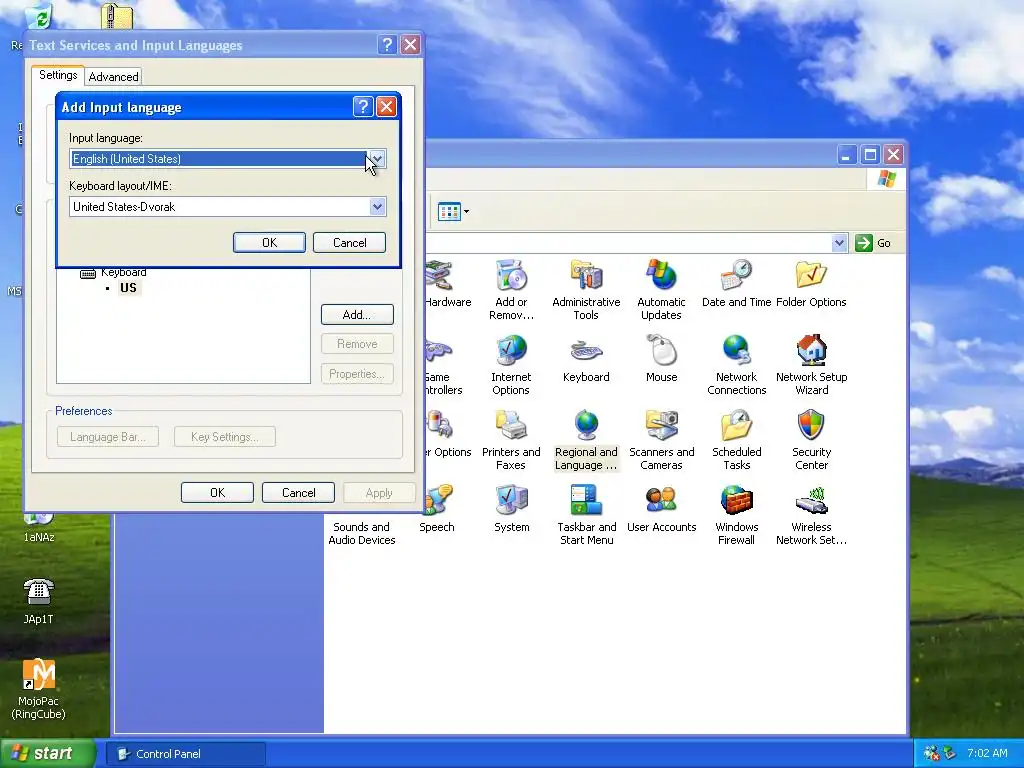Viewport: 1024px width, 768px height.
Task: Open the Views toolbar button in Control Panel
Action: [453, 212]
